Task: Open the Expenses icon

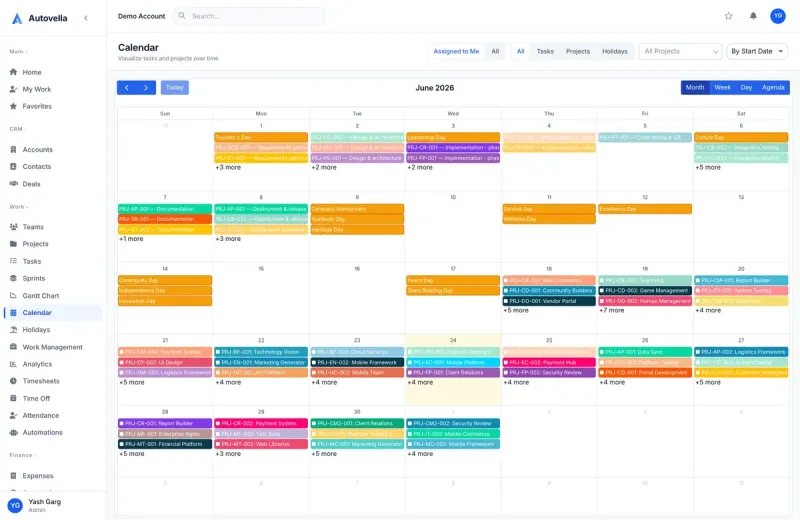Action: click(x=13, y=476)
